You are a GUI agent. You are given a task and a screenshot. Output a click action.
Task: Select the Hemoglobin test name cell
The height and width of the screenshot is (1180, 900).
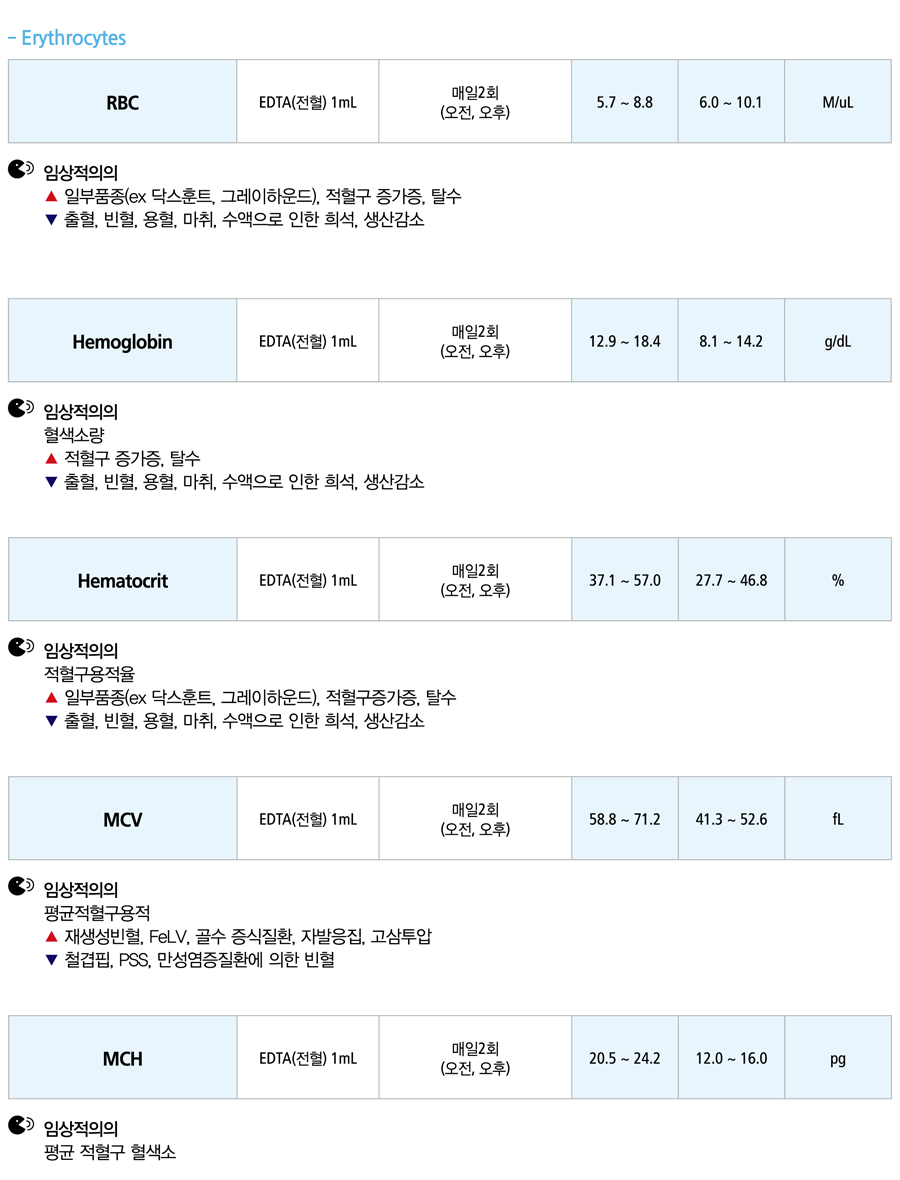click(123, 341)
